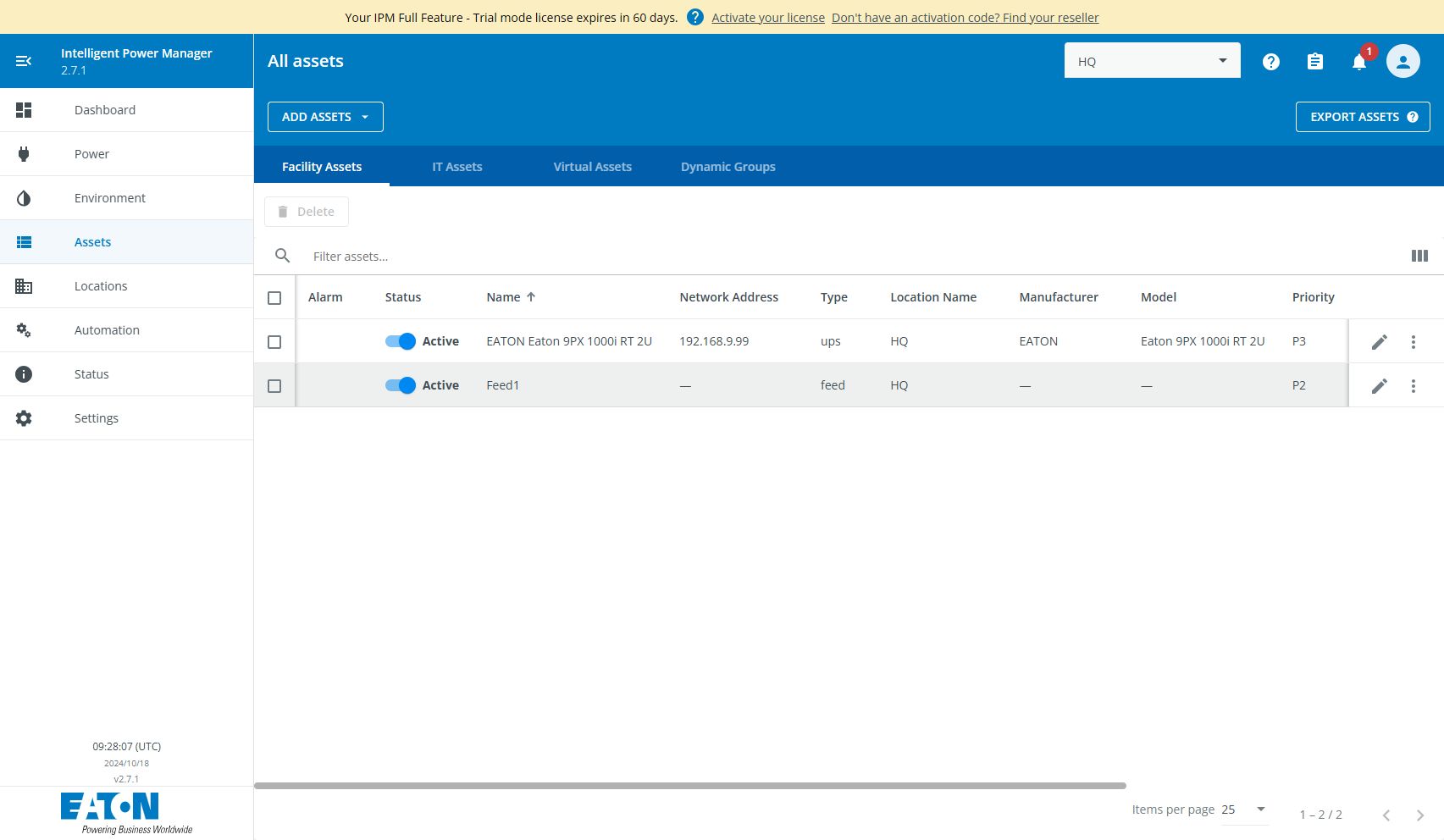
Task: Switch to the IT Assets tab
Action: pos(456,167)
